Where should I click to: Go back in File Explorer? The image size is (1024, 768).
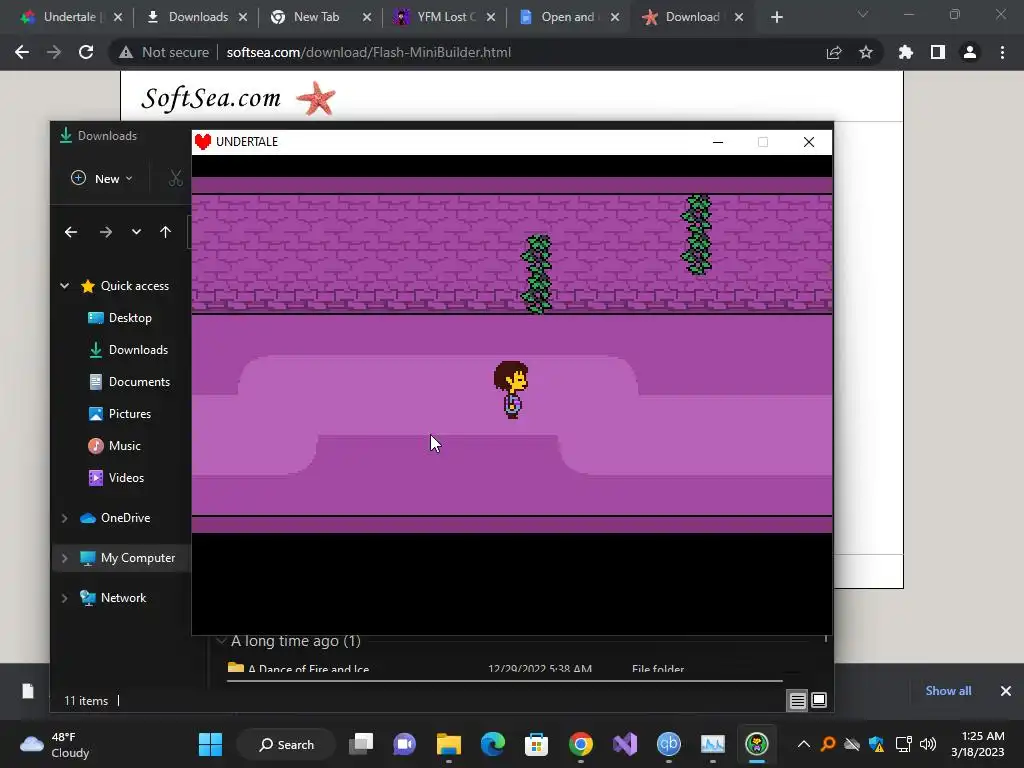71,232
